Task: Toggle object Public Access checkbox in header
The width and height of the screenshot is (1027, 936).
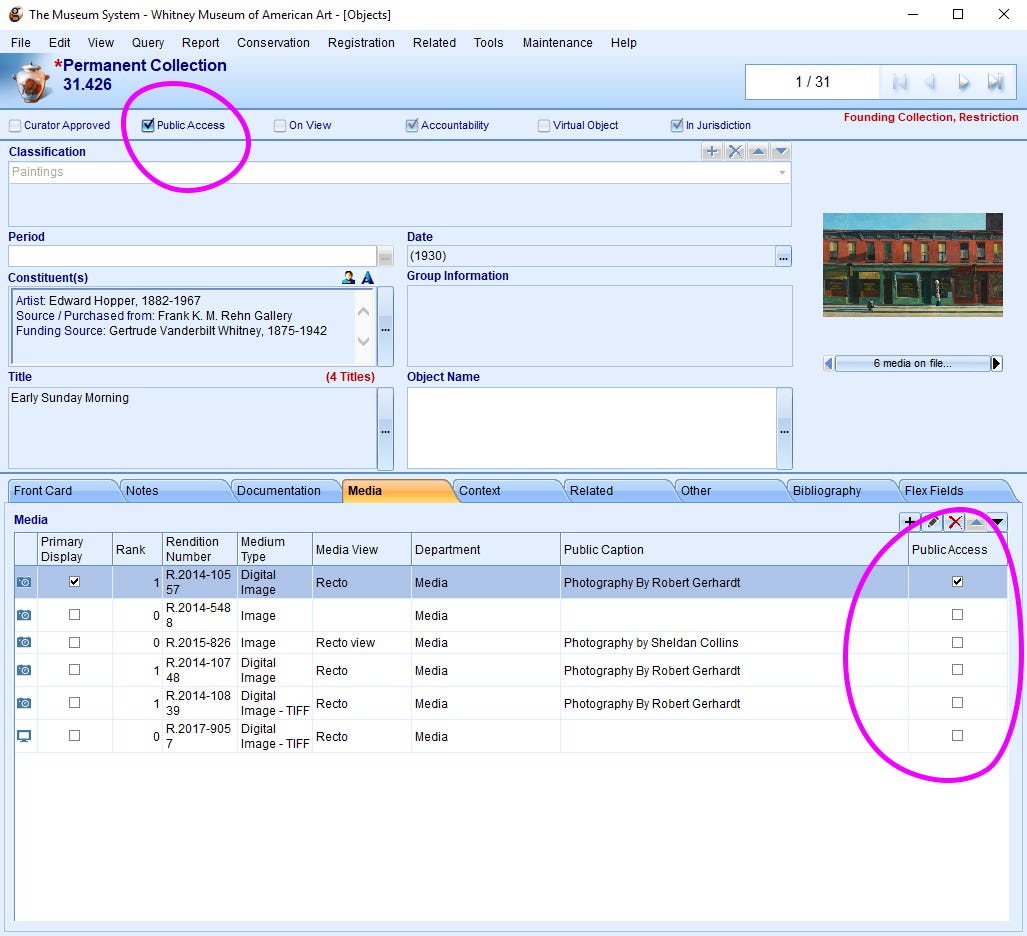Action: 148,125
